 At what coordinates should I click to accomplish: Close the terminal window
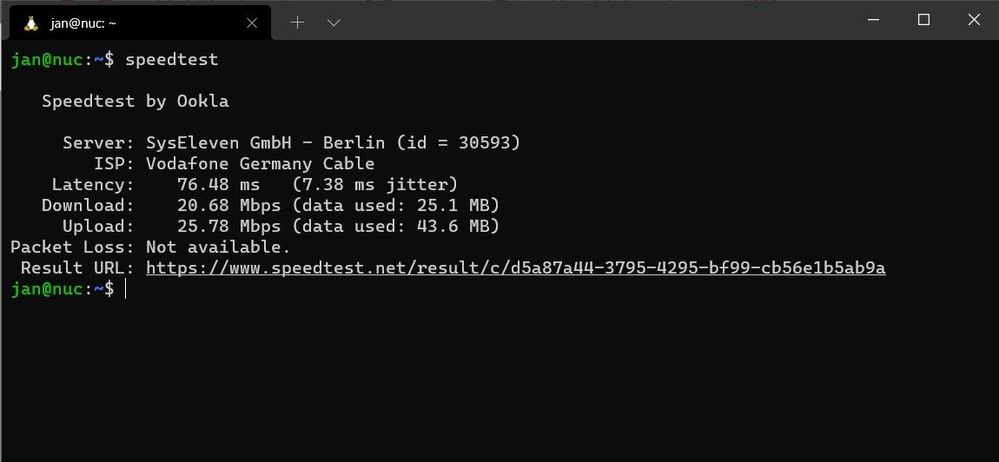[971, 20]
